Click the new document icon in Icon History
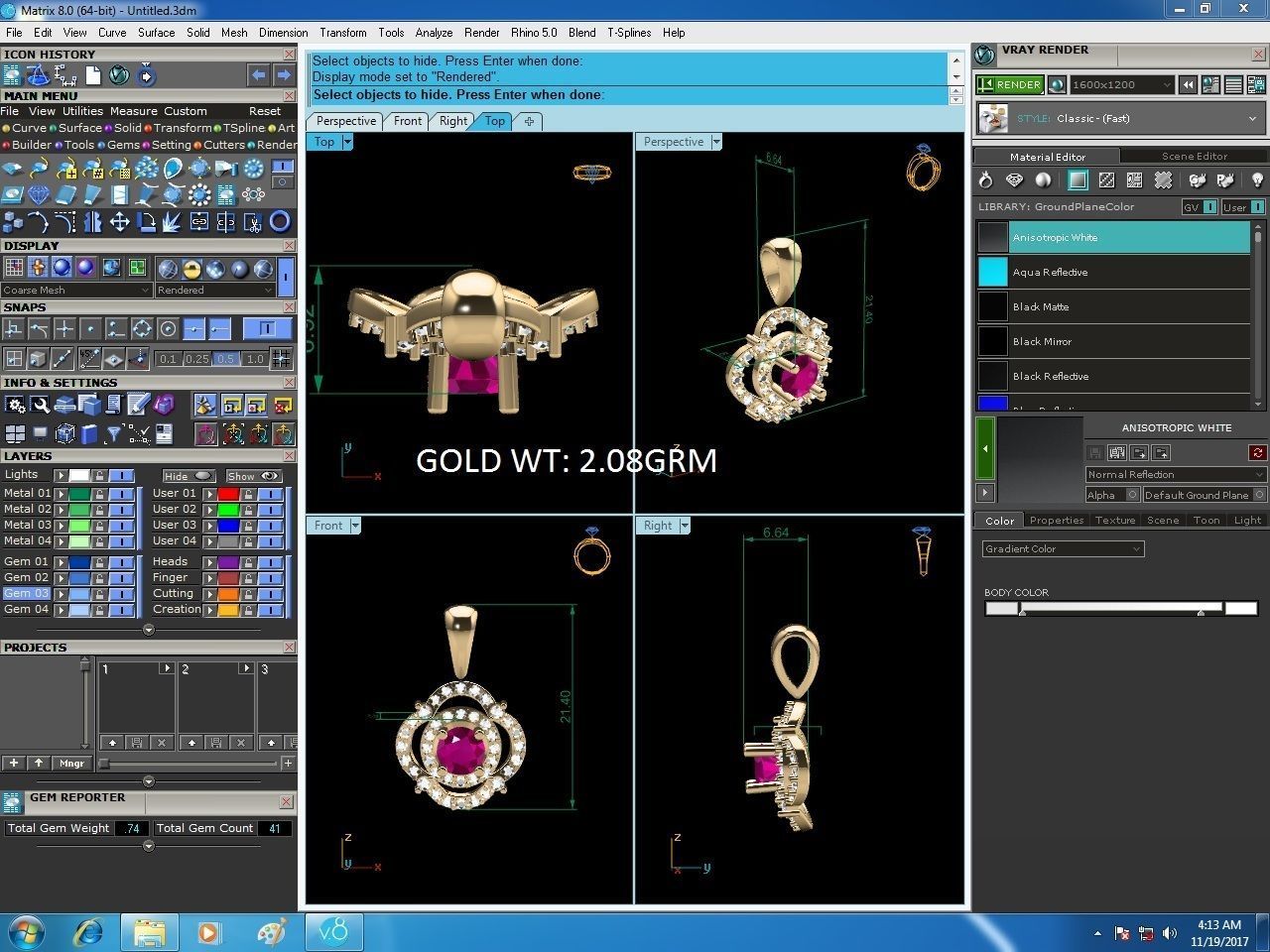This screenshot has width=1270, height=952. pos(93,75)
